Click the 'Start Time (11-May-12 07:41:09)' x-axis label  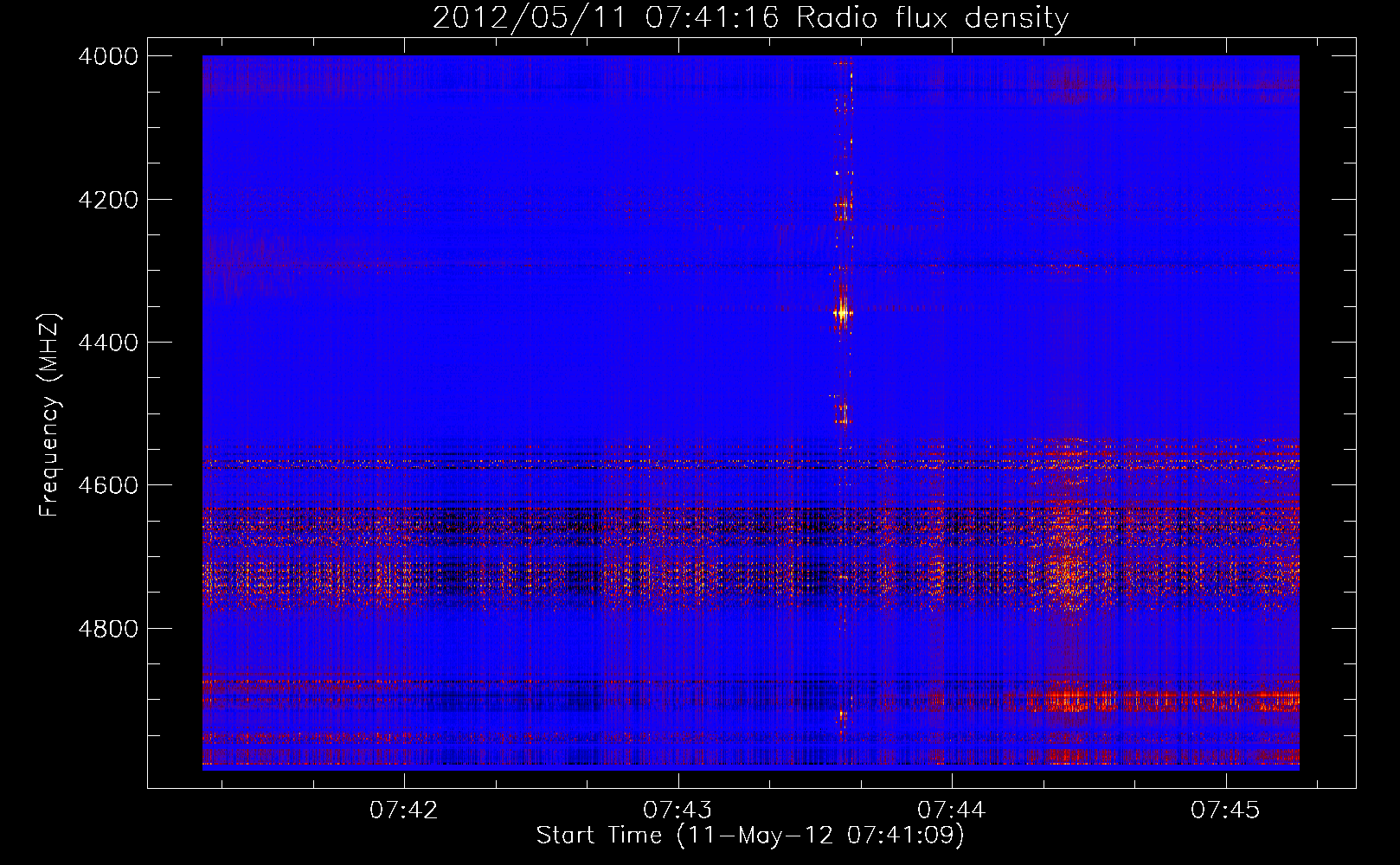pyautogui.click(x=750, y=836)
